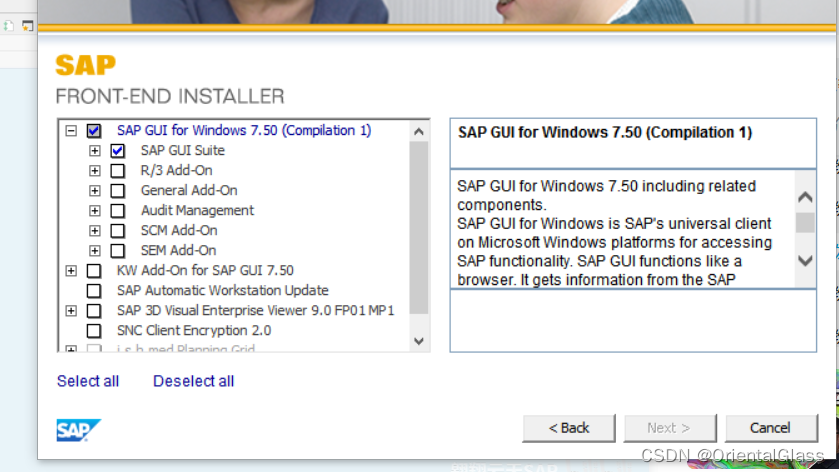Select the 'SAP GUI Suite' tree label
839x472 pixels.
182,151
